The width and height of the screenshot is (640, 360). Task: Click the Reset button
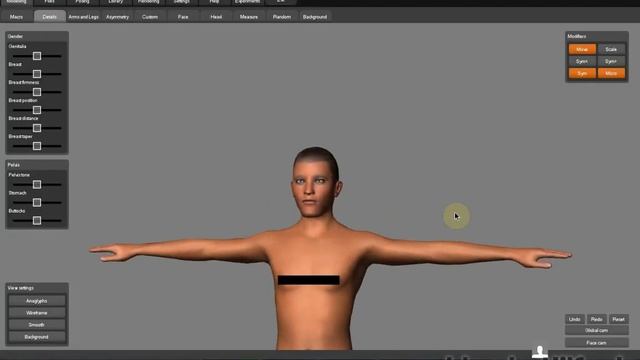(x=618, y=319)
